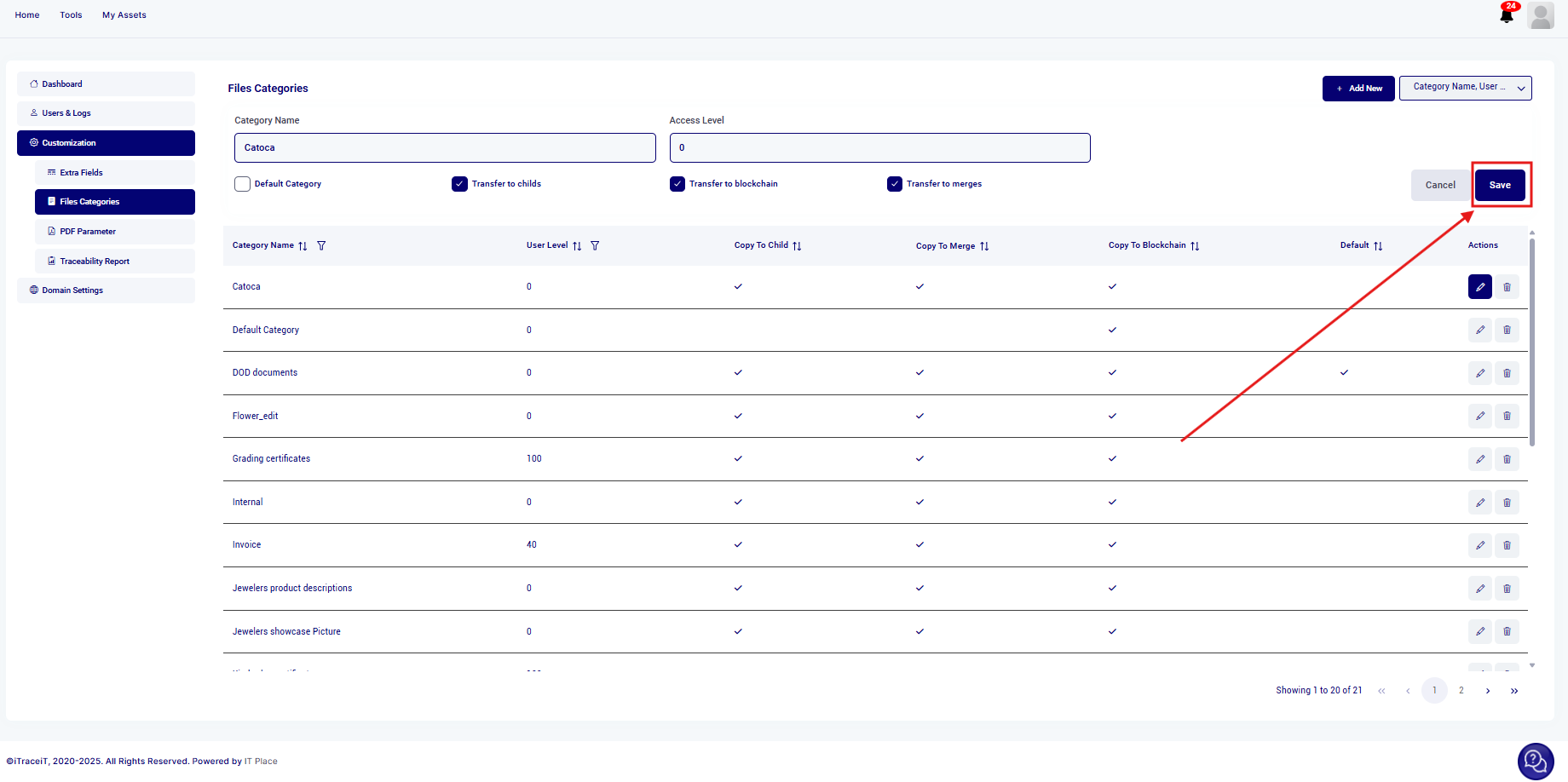Open the Category Name, User columns dropdown
This screenshot has width=1568, height=782.
pyautogui.click(x=1465, y=88)
